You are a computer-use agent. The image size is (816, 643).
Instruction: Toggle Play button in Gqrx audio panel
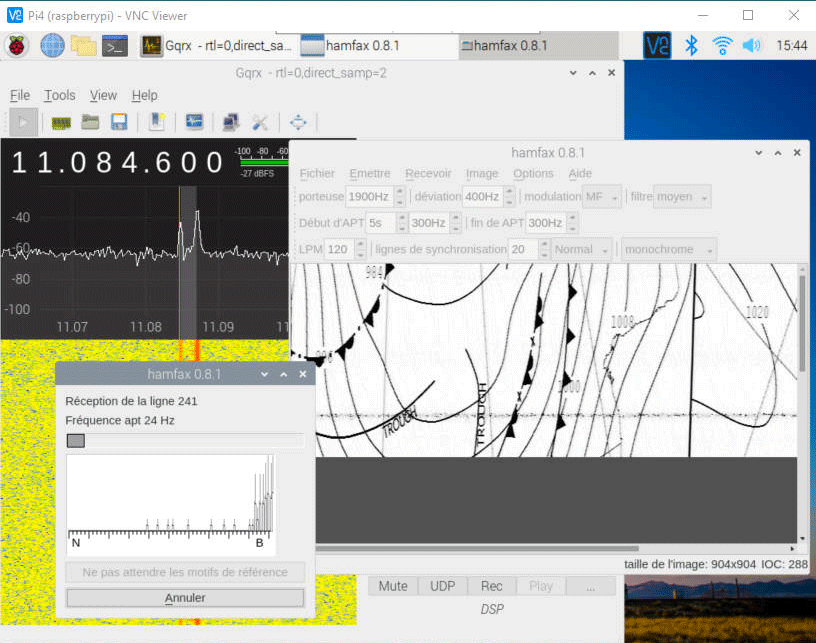[x=541, y=586]
